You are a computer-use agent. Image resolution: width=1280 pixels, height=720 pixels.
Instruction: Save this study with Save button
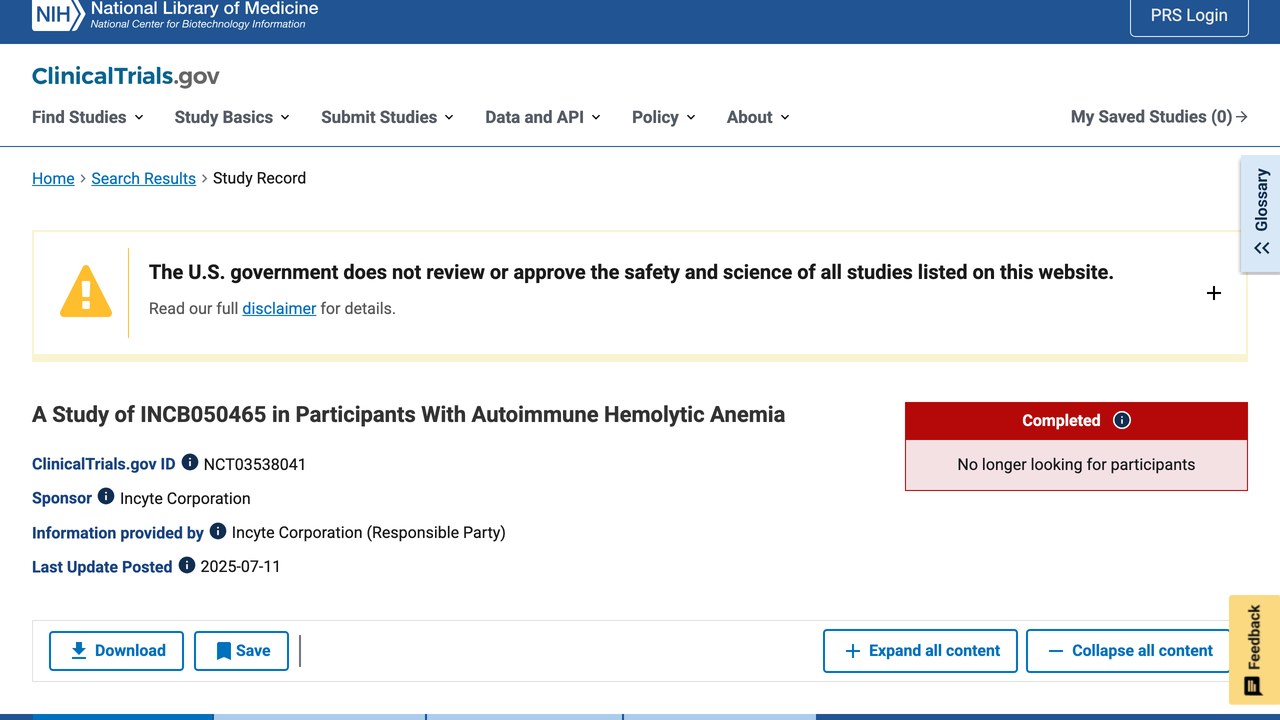241,651
